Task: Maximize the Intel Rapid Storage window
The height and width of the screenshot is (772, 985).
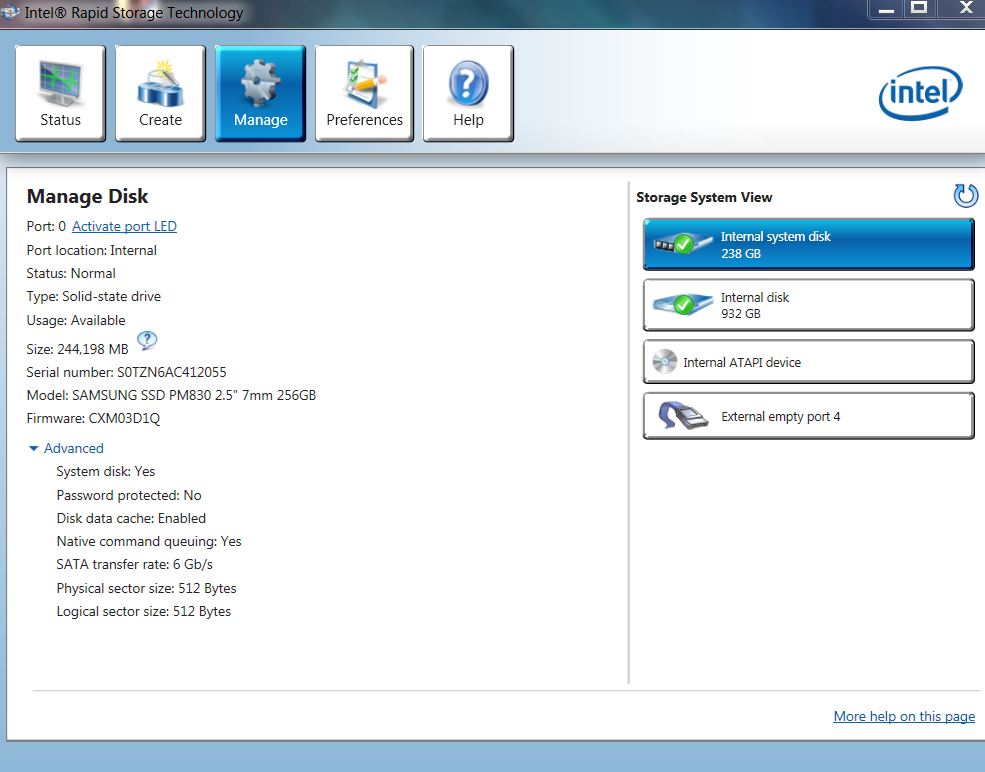Action: pyautogui.click(x=919, y=9)
